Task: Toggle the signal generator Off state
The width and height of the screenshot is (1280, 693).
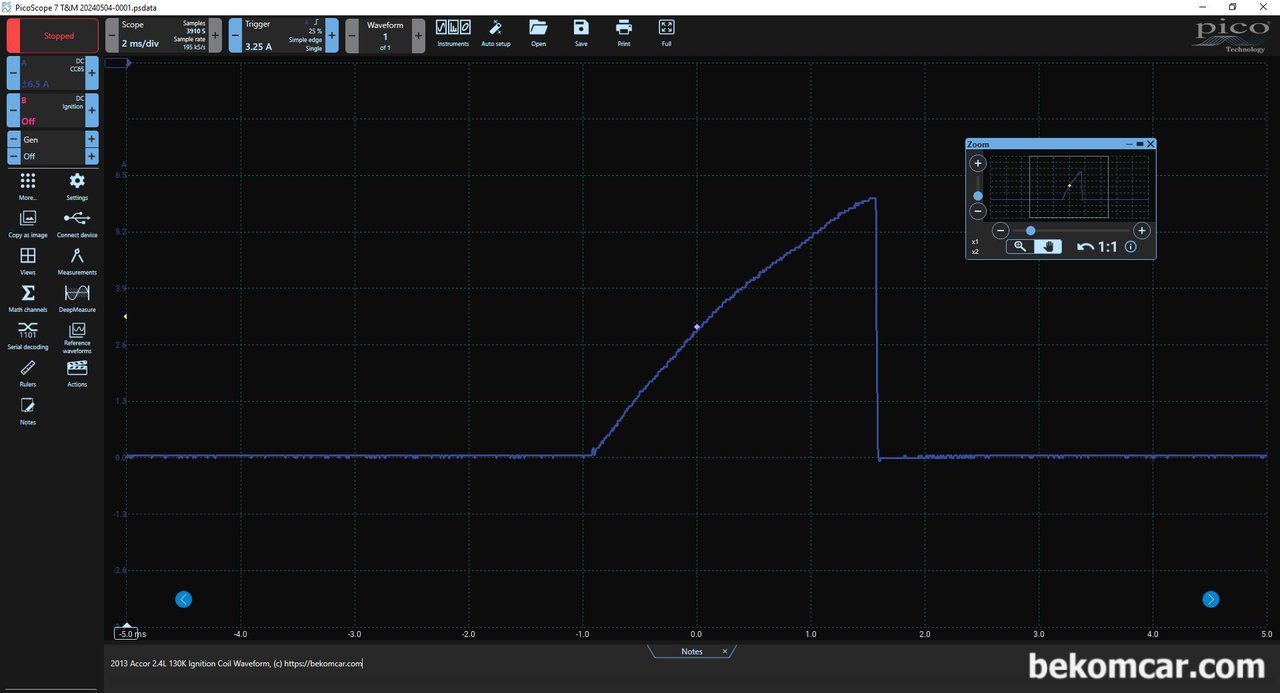Action: [x=53, y=156]
